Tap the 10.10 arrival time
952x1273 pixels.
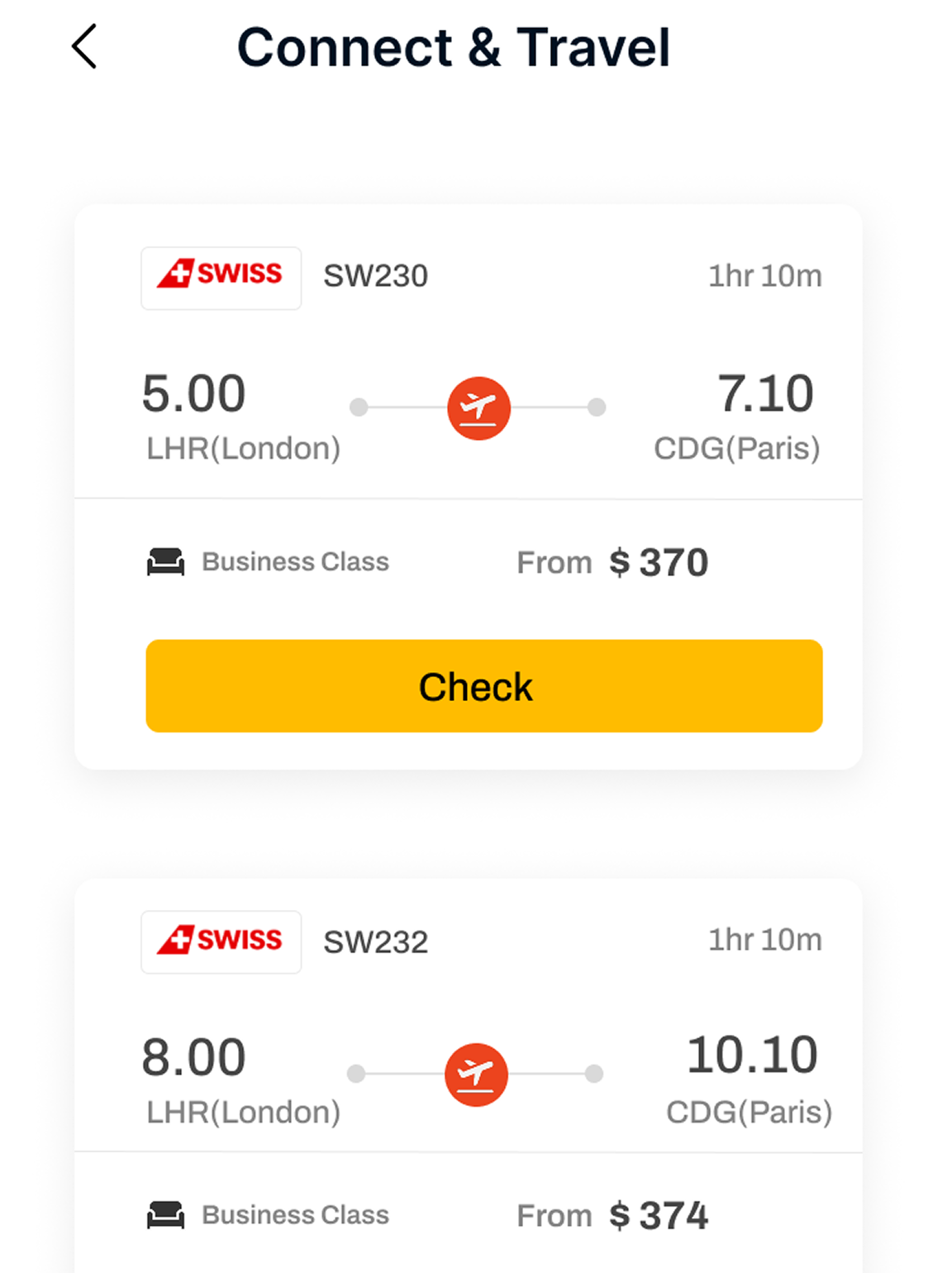(752, 1056)
